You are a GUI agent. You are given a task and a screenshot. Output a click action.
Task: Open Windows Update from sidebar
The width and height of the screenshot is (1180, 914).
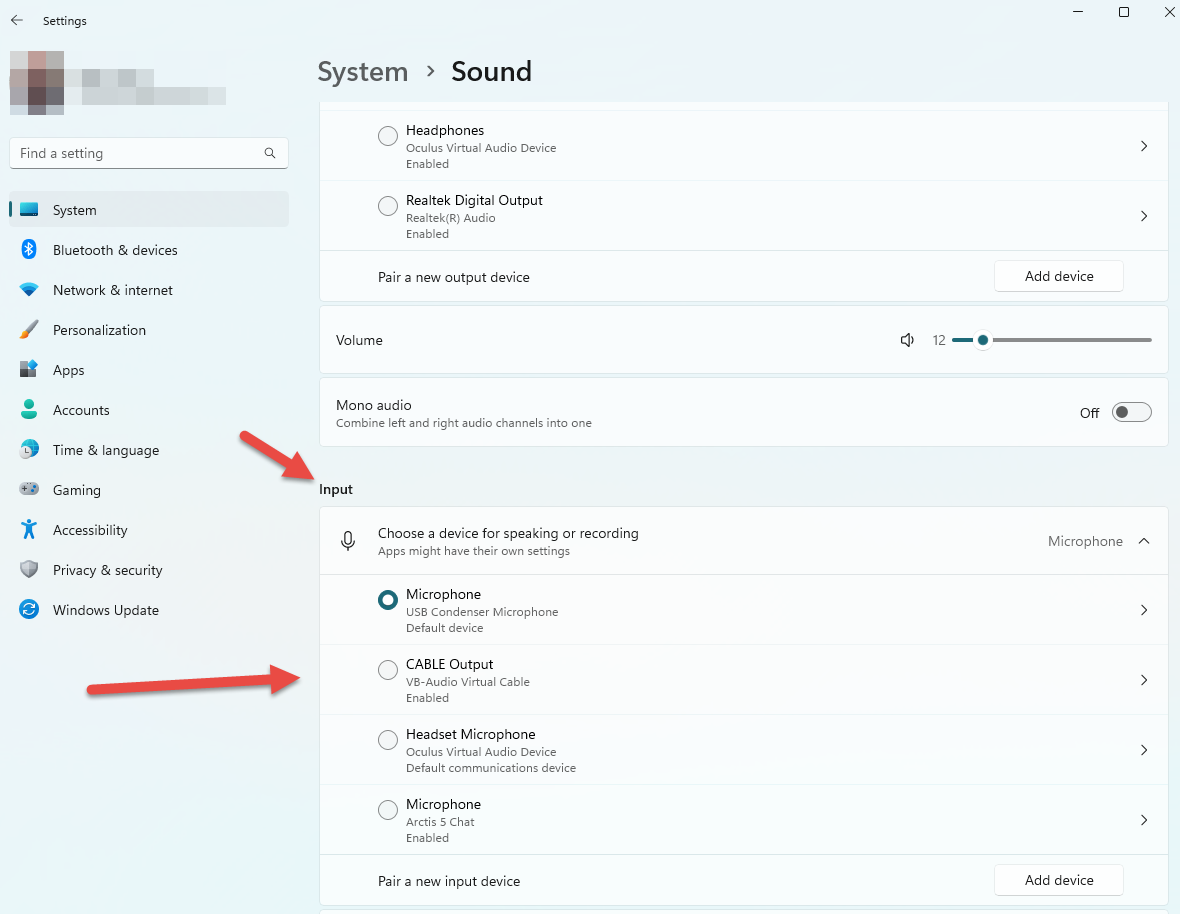click(105, 610)
